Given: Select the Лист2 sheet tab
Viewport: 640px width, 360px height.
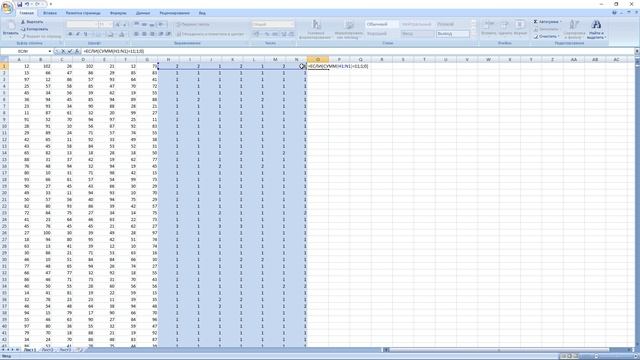Looking at the screenshot, I should click(47, 350).
